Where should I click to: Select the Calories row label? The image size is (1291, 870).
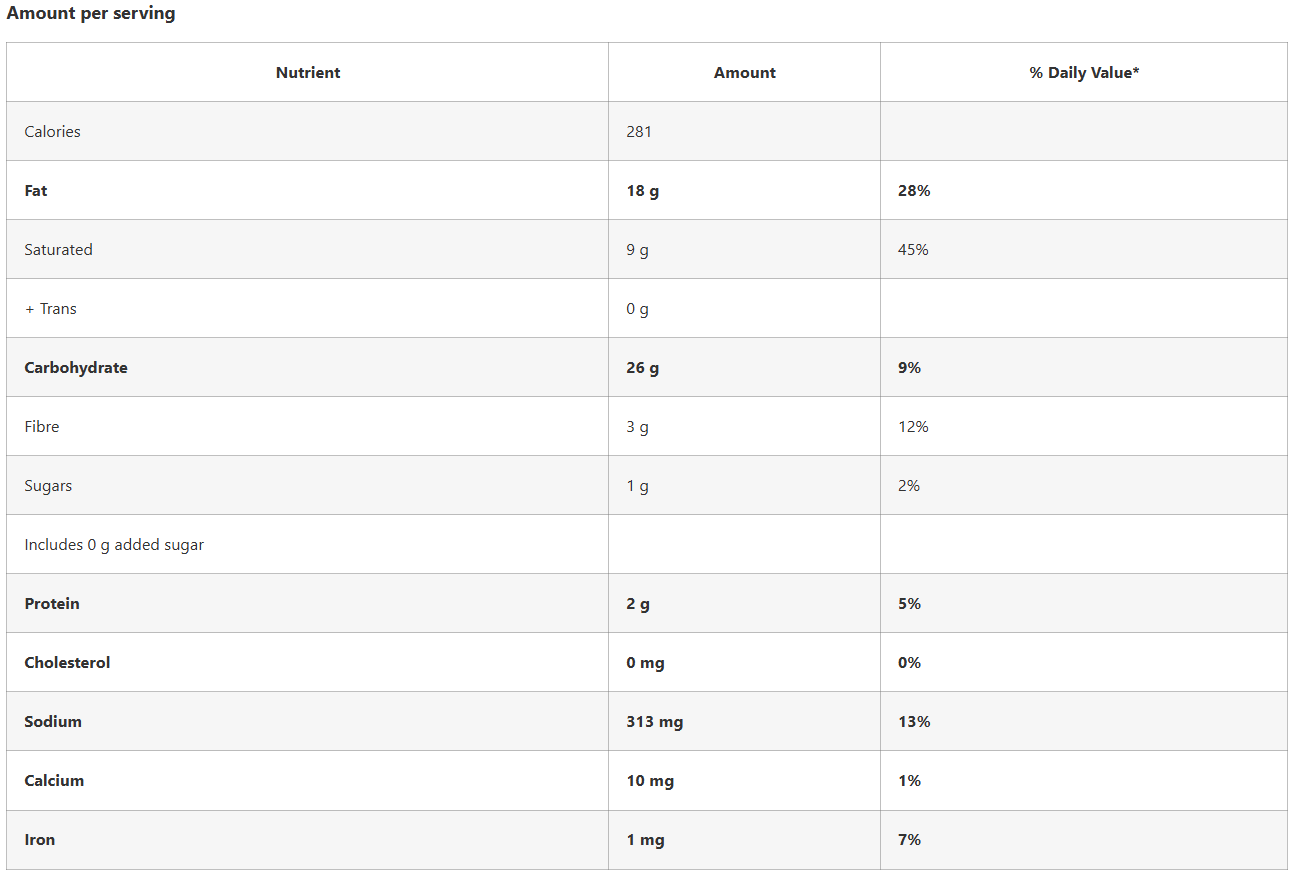(53, 132)
